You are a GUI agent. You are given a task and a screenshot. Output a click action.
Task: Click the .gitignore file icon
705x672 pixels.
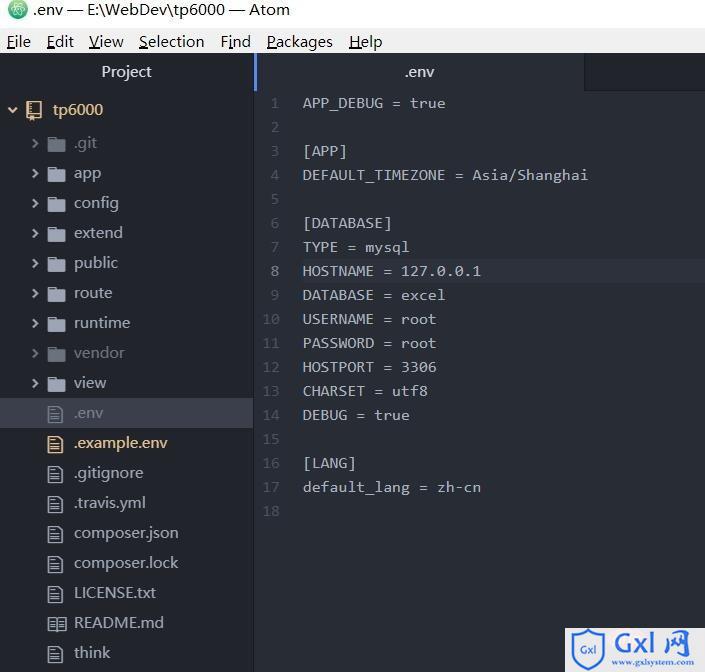pos(55,474)
